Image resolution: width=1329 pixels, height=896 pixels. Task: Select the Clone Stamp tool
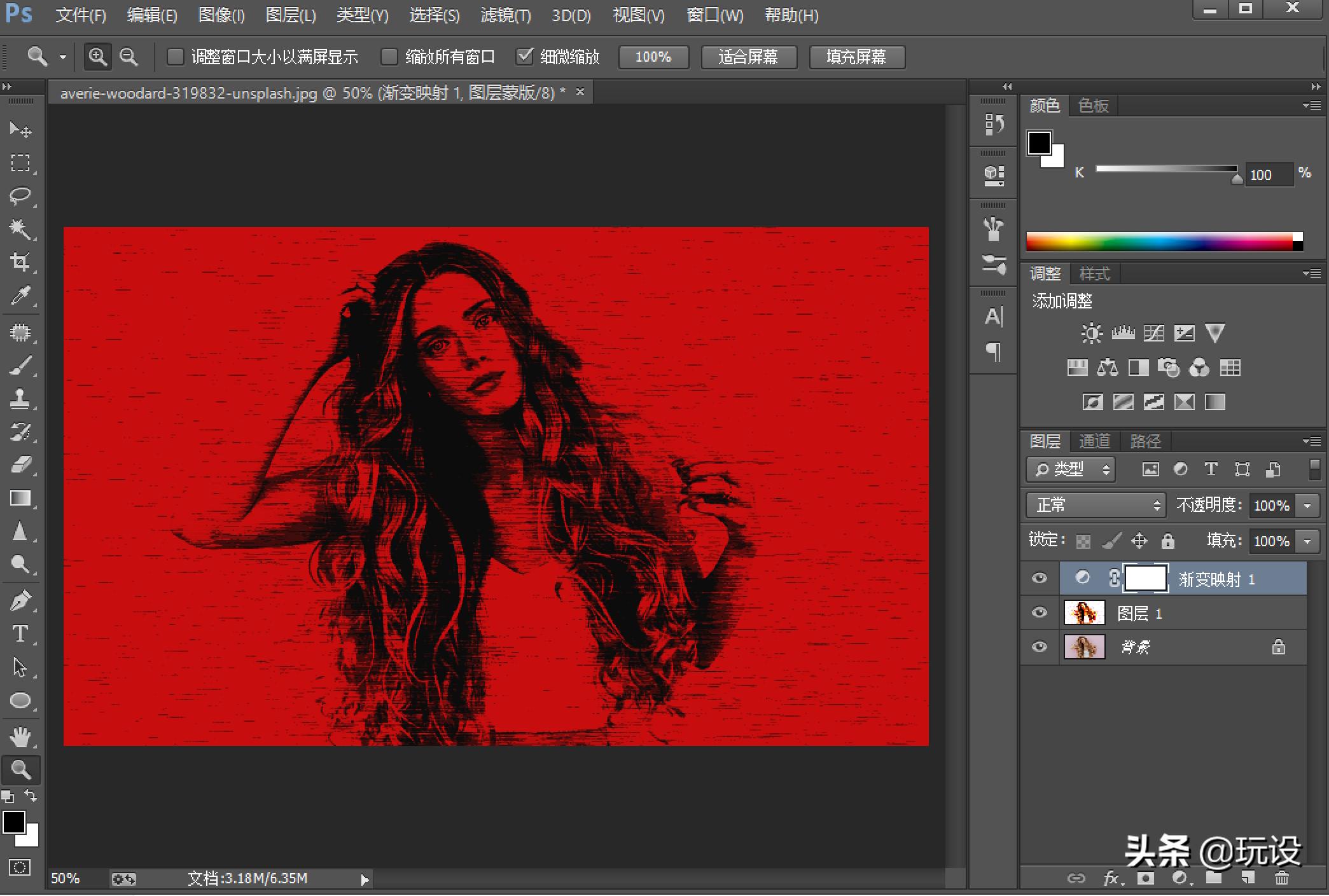20,399
